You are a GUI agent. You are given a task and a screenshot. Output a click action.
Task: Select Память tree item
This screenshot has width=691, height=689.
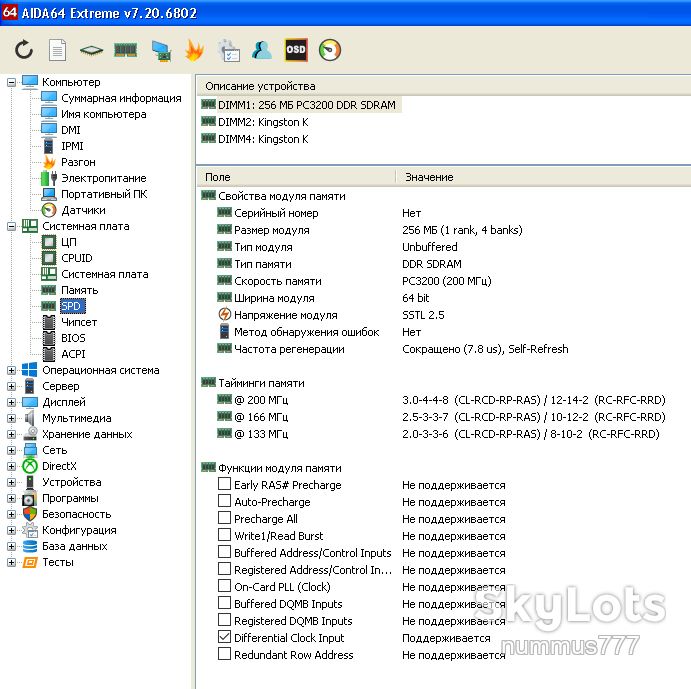79,290
